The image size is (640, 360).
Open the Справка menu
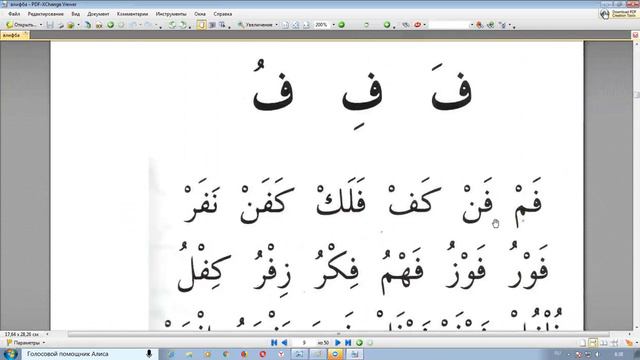(222, 14)
